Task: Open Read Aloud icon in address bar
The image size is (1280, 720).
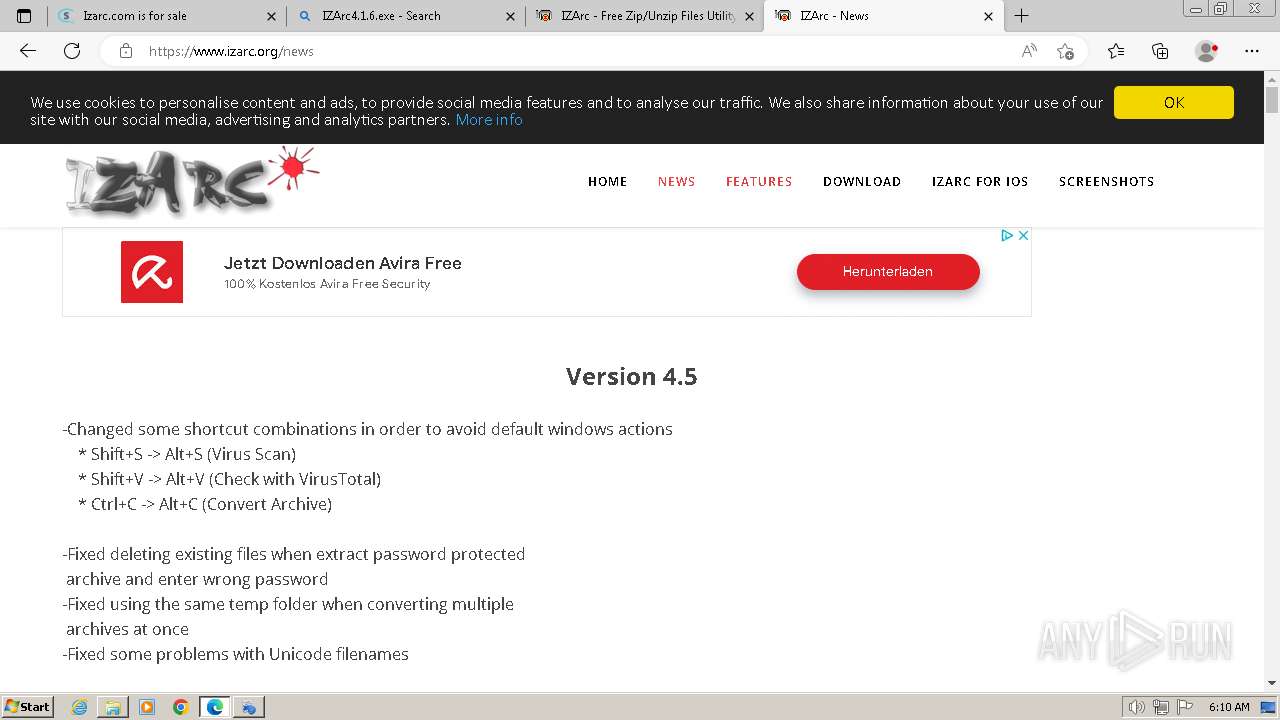Action: click(1029, 51)
